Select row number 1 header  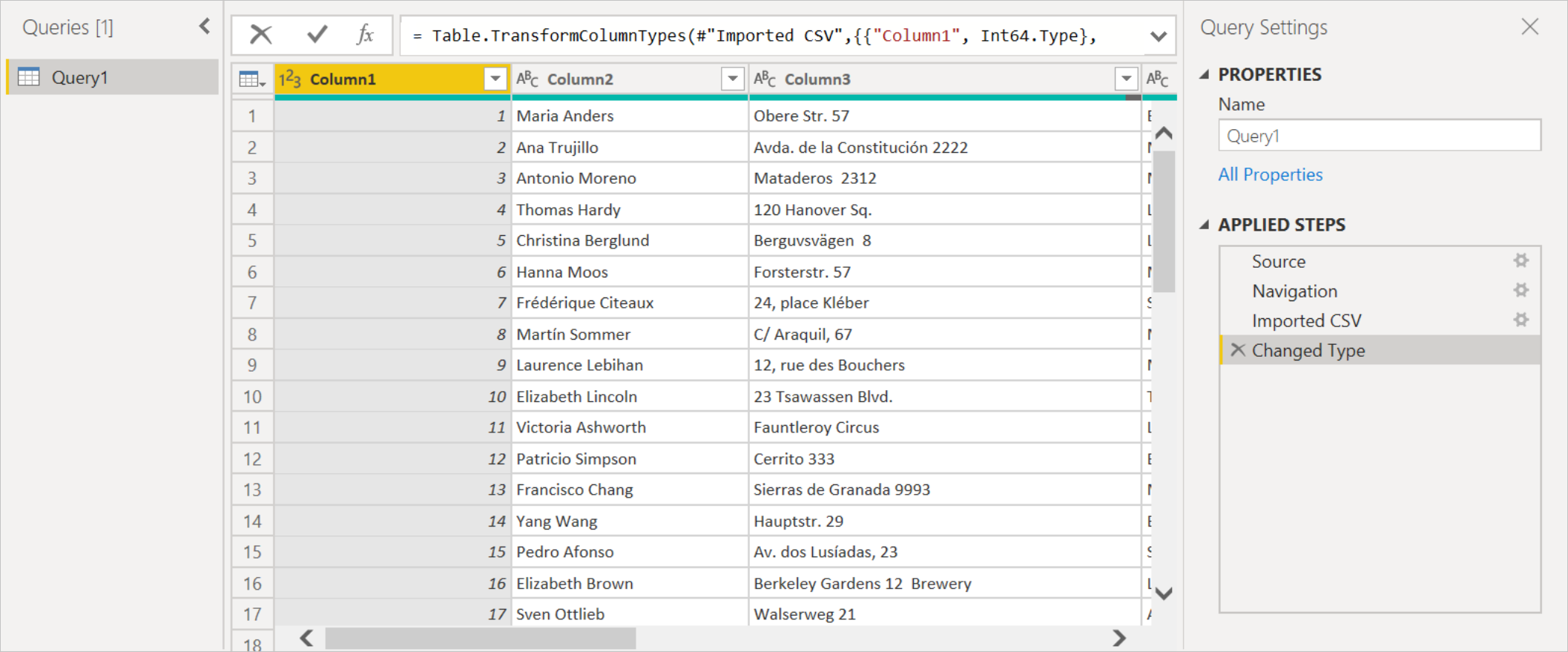coord(252,116)
